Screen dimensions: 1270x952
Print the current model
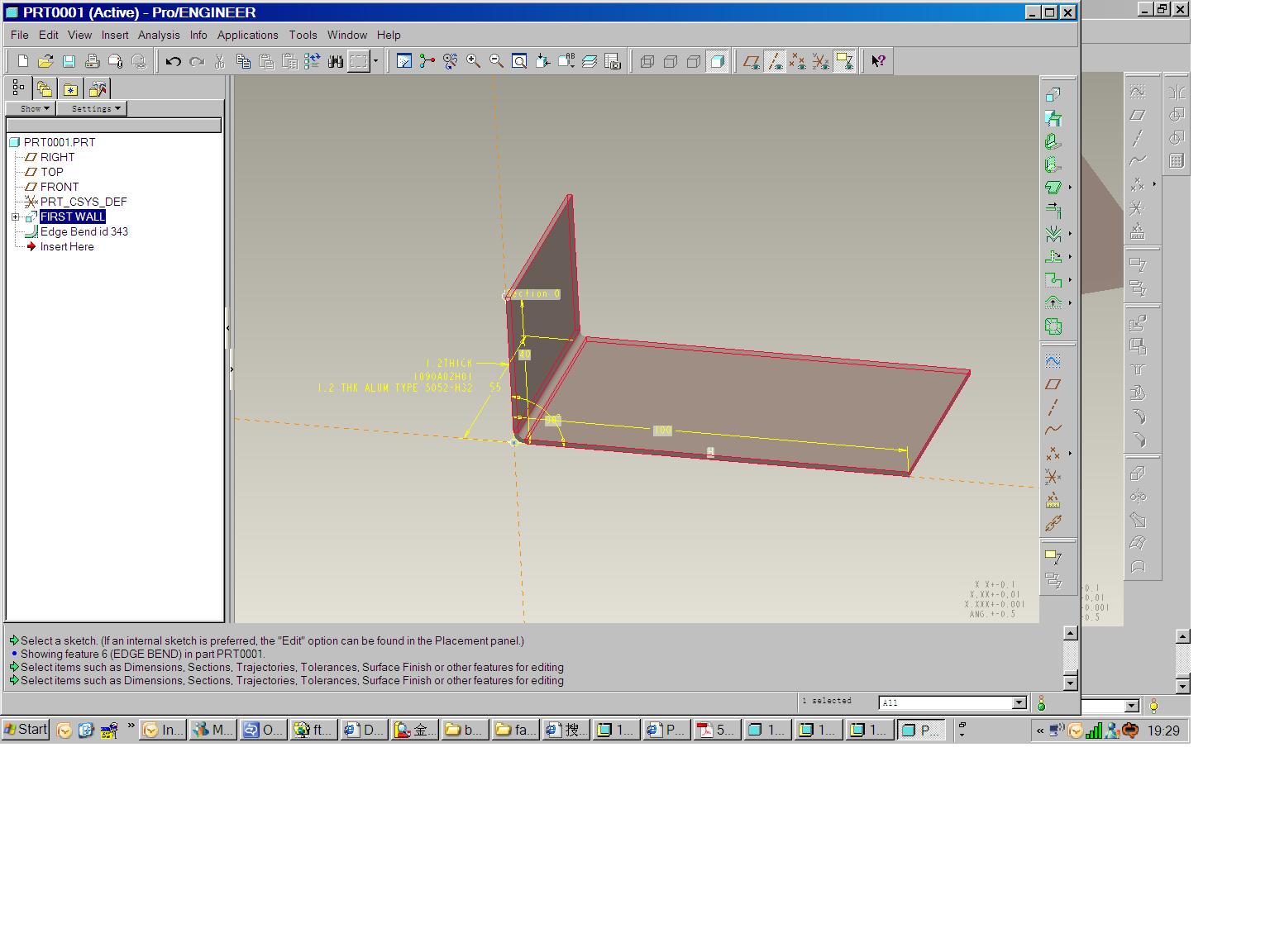(x=93, y=61)
